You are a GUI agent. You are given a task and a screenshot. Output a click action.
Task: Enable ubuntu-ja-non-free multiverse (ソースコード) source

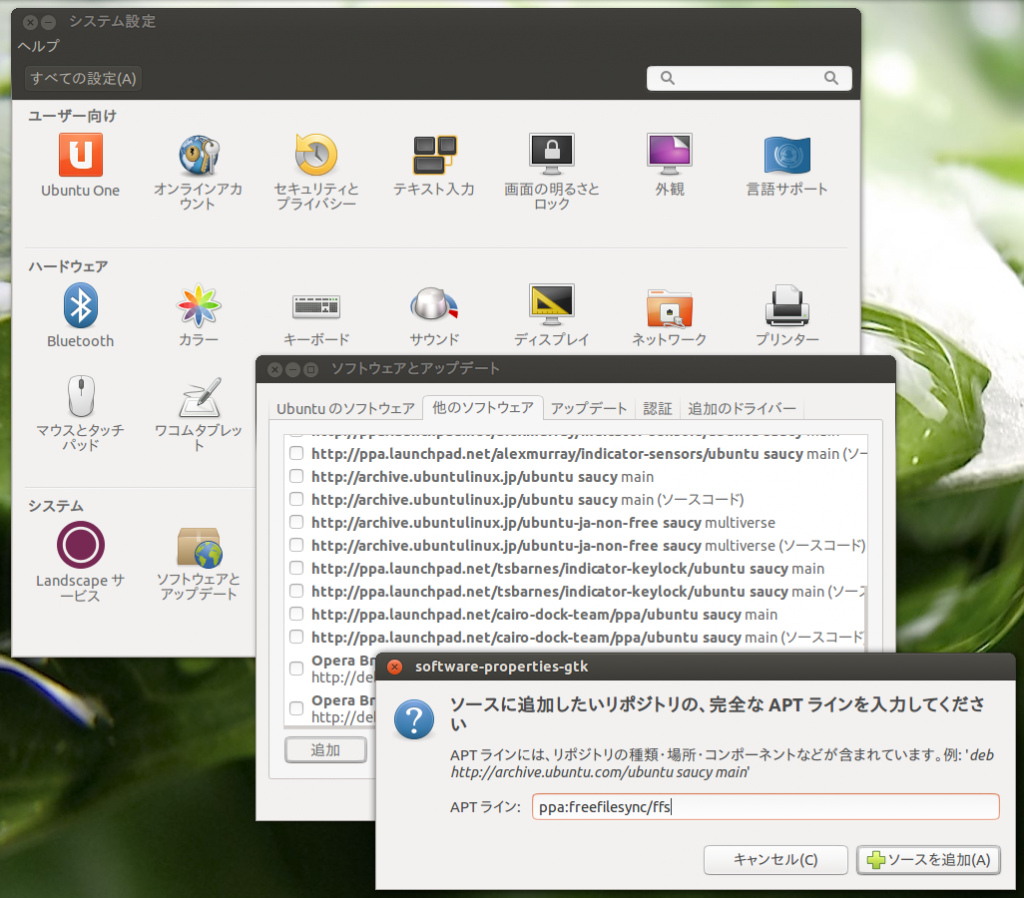coord(296,545)
